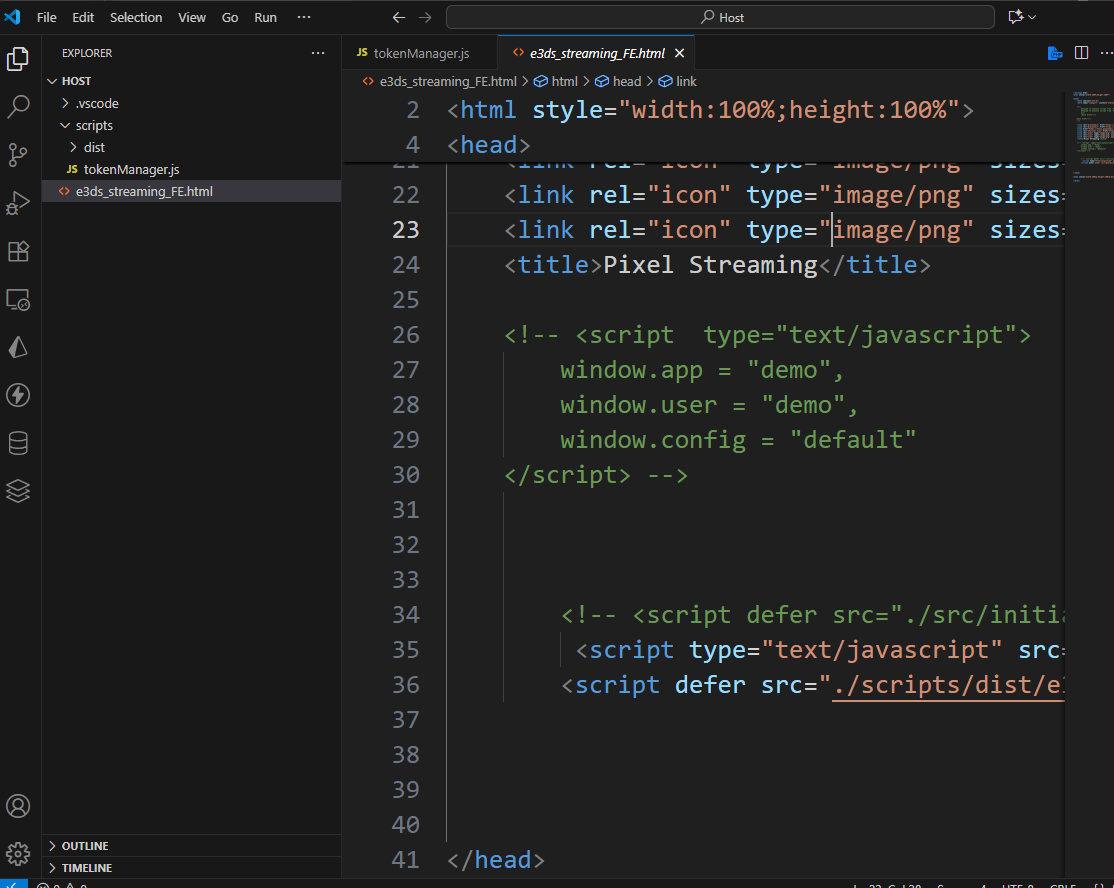Click the EXPLORER panel title
The height and width of the screenshot is (888, 1114).
coord(87,53)
